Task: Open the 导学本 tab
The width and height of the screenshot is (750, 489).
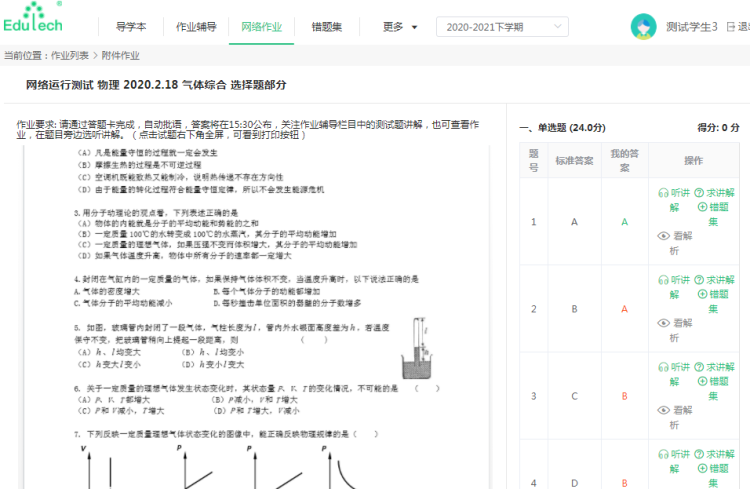Action: [131, 27]
